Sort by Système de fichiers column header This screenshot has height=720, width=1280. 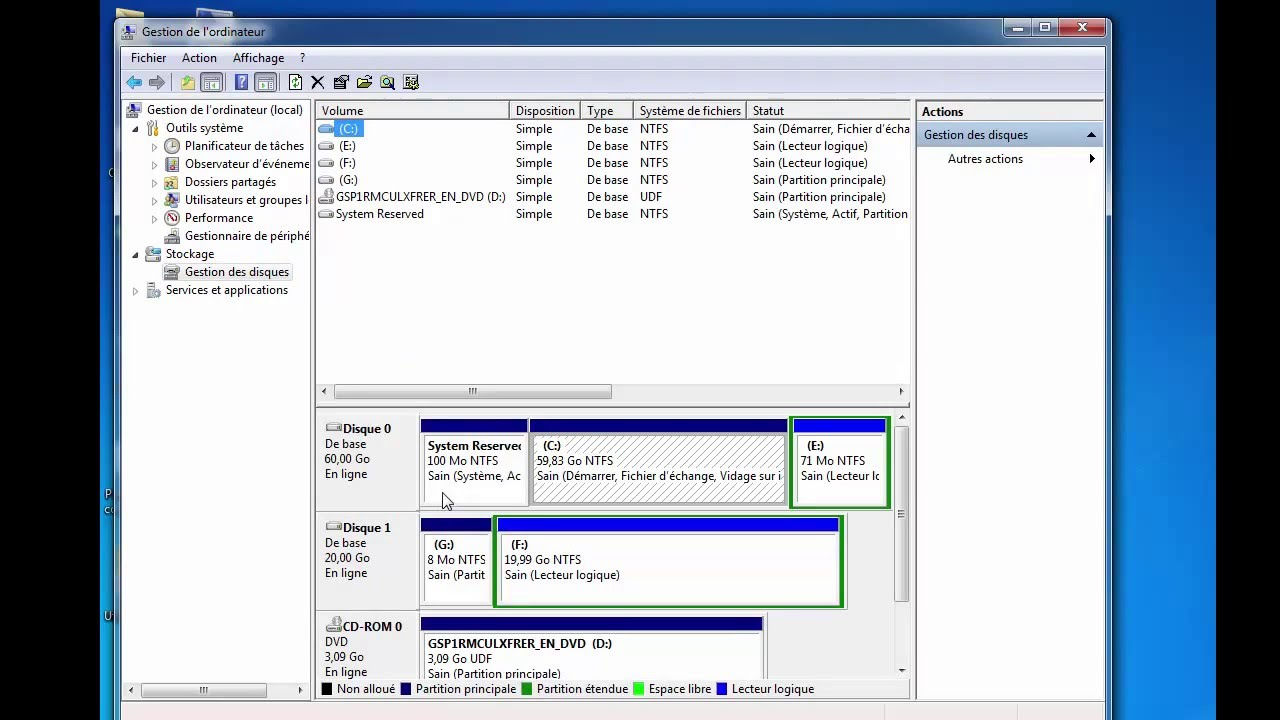click(x=690, y=111)
